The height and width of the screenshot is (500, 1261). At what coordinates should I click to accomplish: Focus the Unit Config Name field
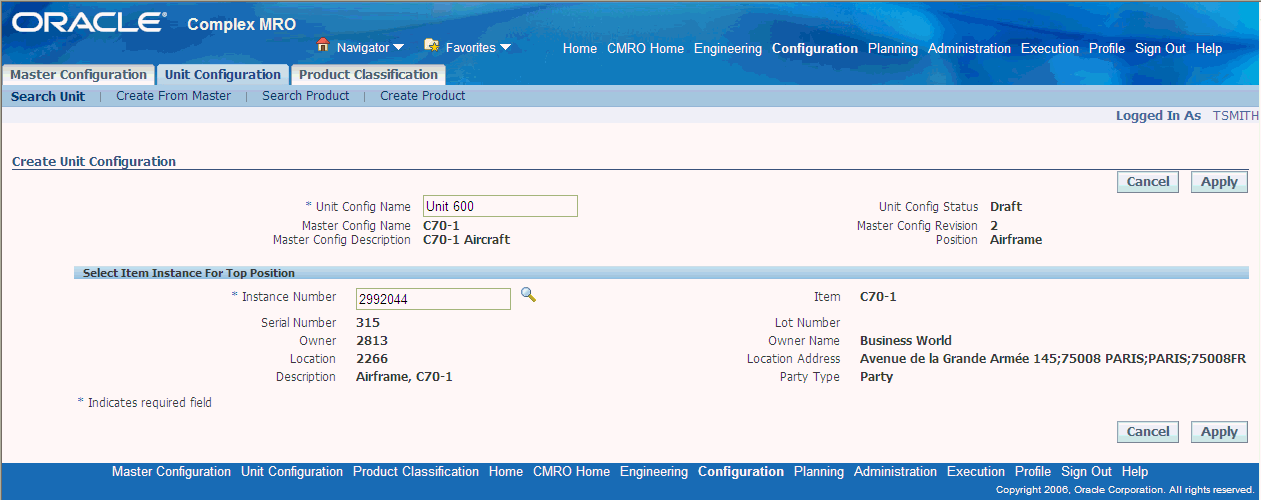point(500,206)
